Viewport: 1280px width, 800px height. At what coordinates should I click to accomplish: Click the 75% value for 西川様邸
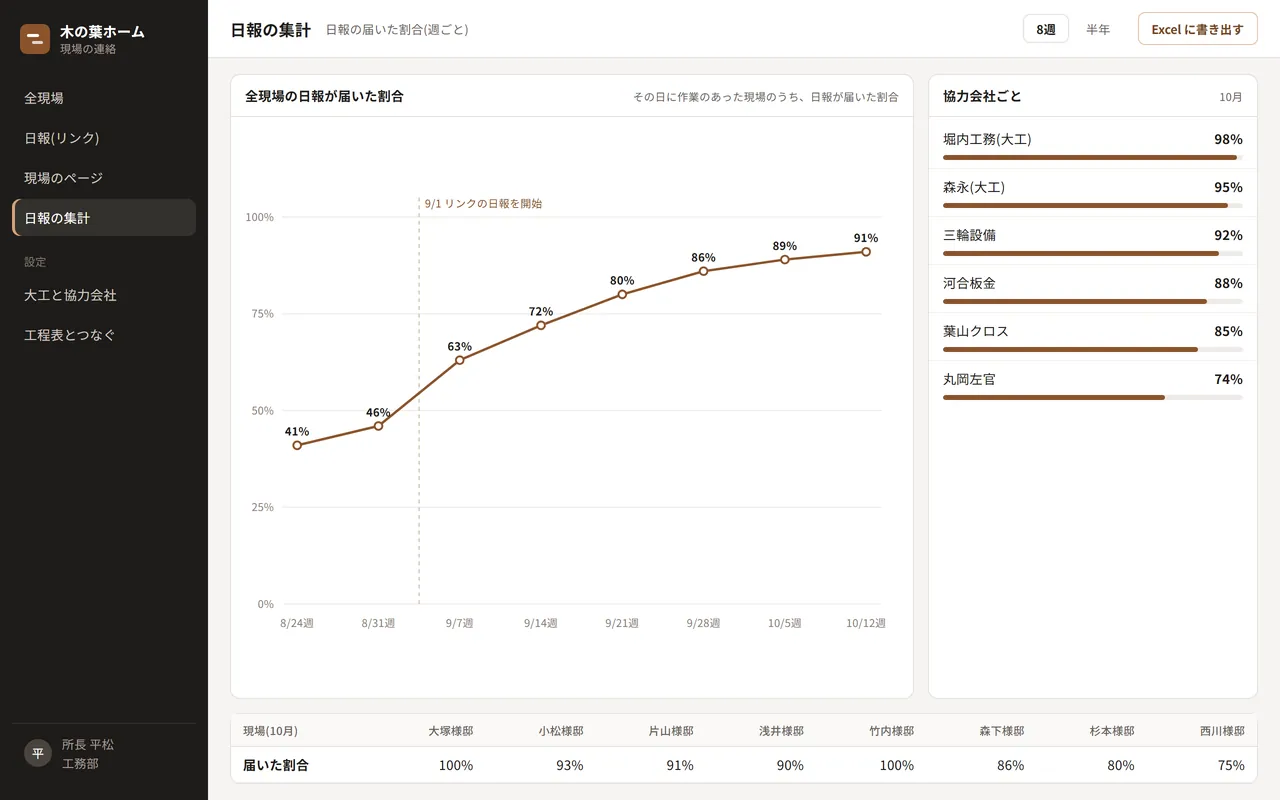[1232, 765]
